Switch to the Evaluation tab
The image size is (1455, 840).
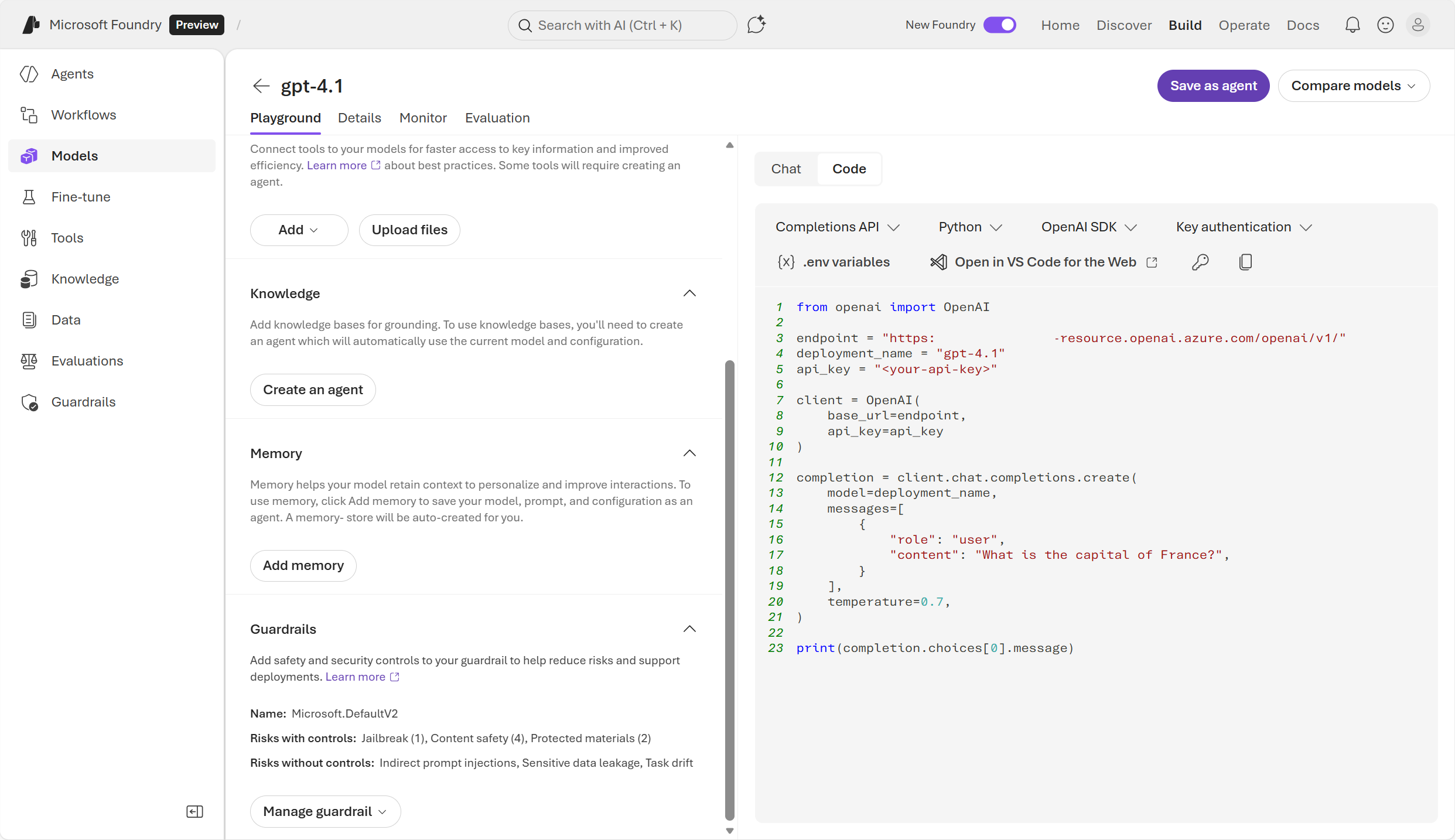coord(497,118)
